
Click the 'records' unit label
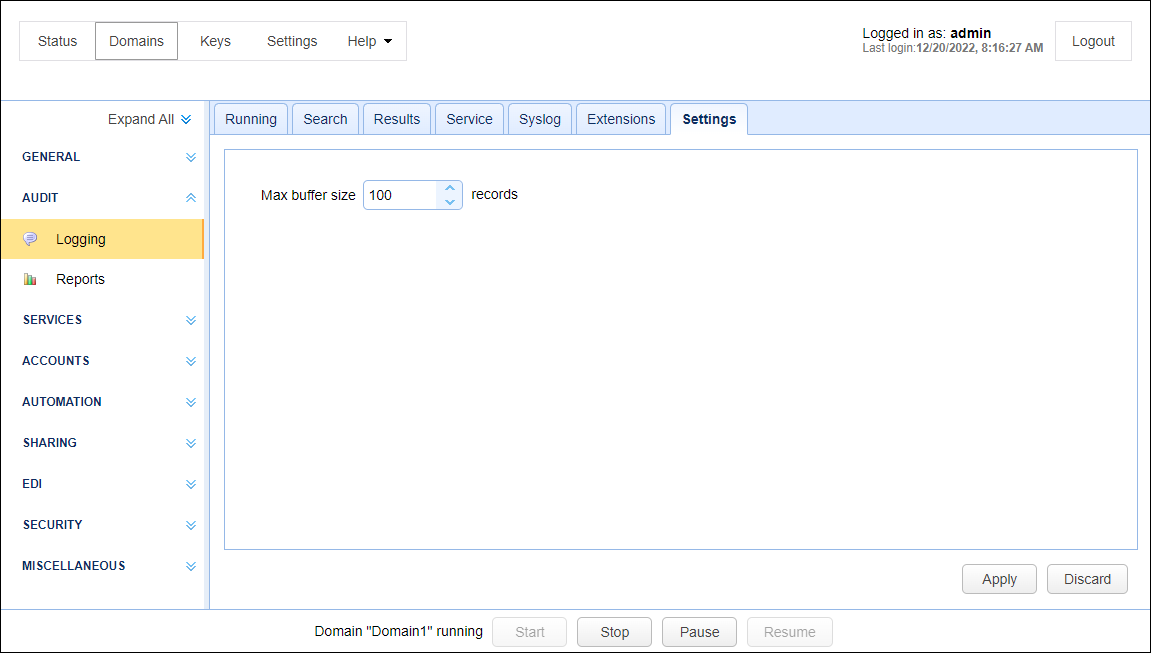pyautogui.click(x=495, y=194)
